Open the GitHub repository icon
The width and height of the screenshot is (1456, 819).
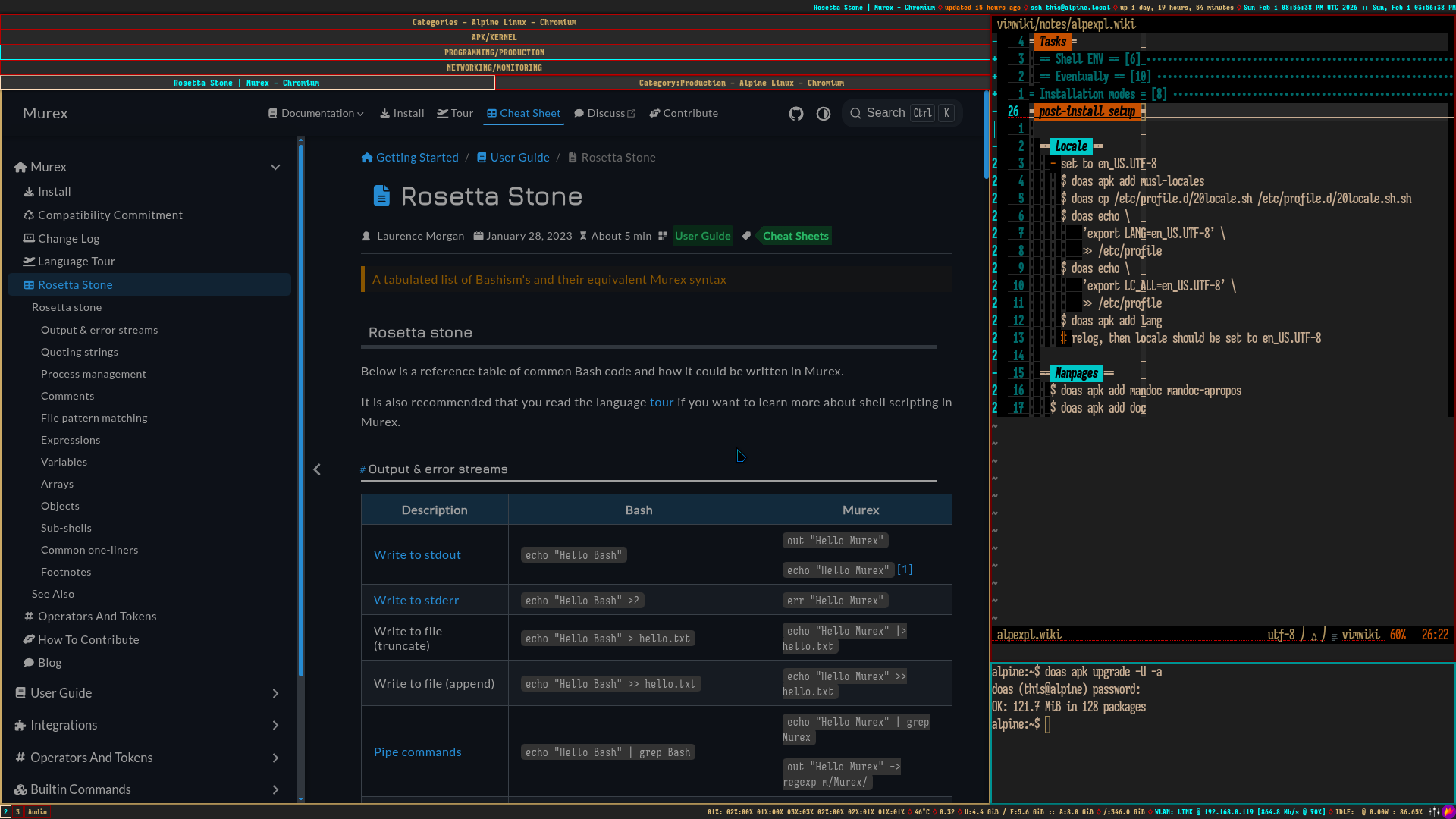pos(795,114)
